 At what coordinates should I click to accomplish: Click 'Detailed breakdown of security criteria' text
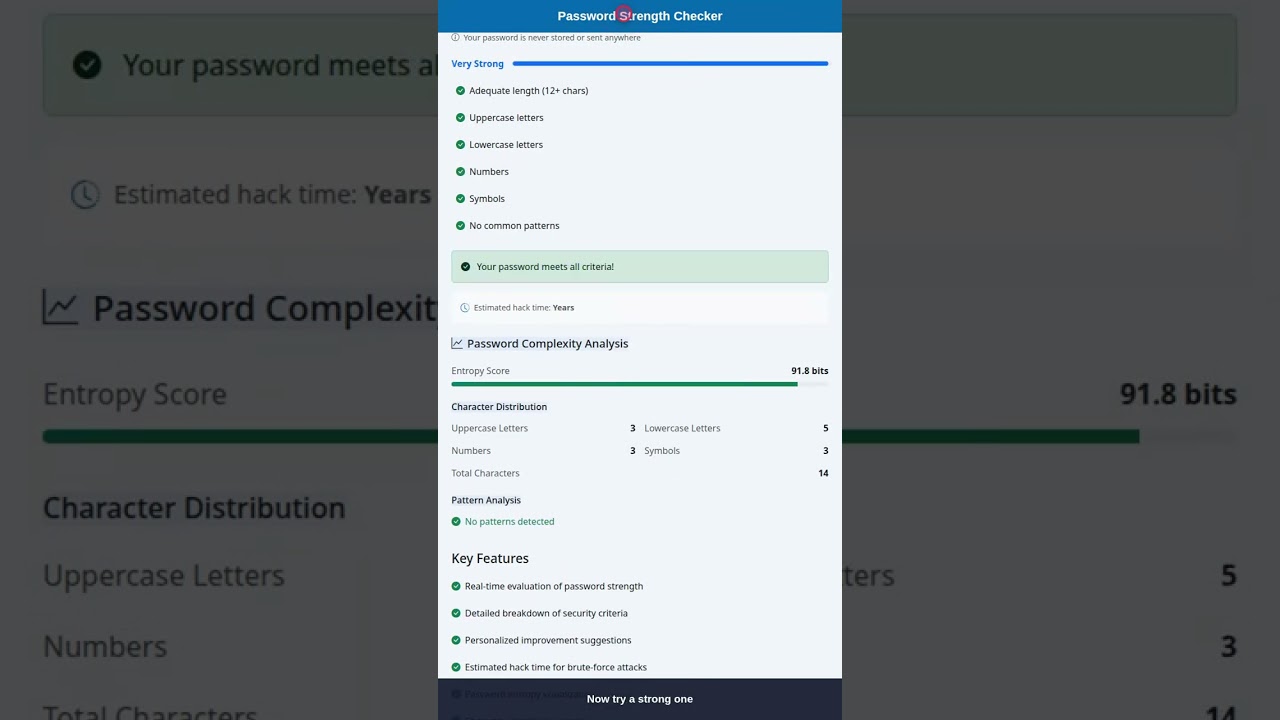[546, 613]
